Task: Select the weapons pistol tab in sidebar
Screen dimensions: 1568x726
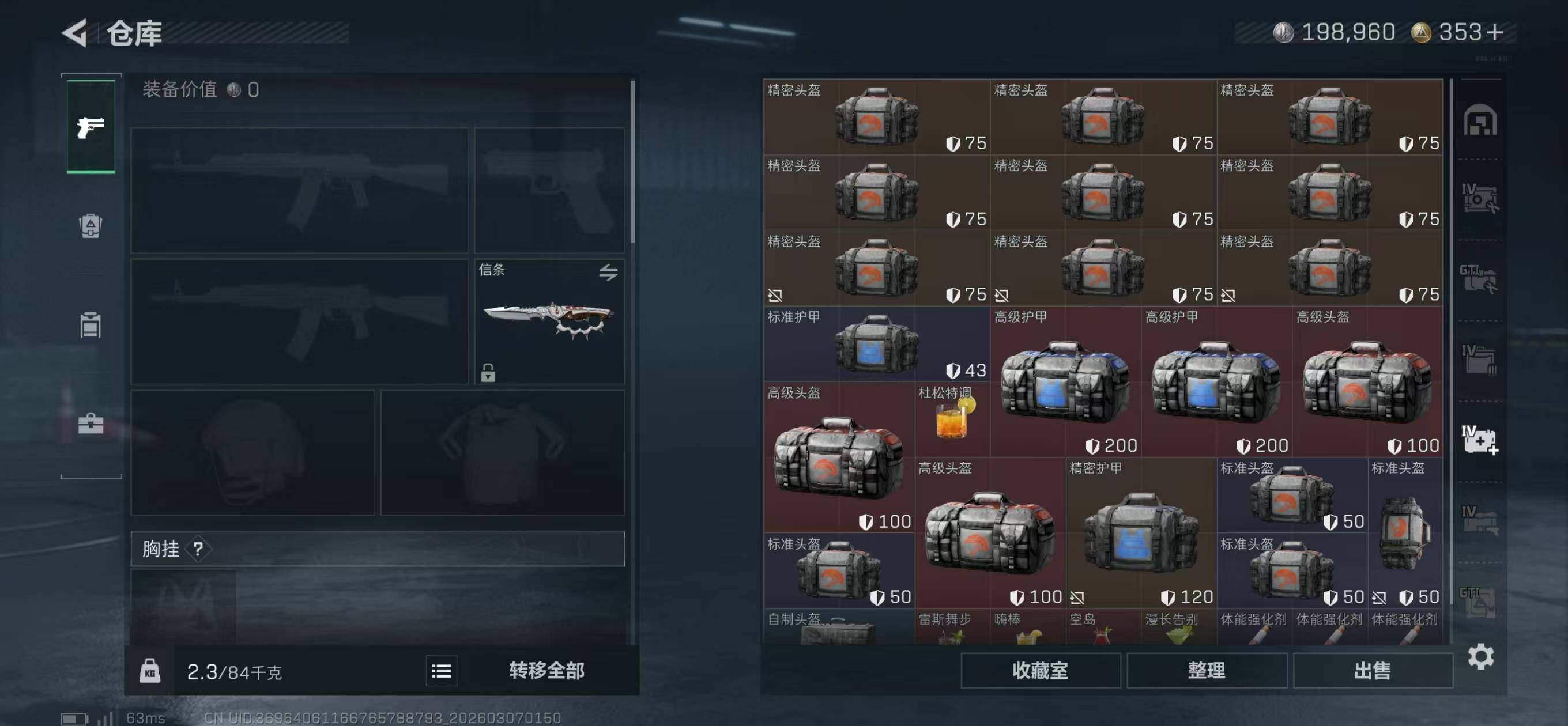Action: click(91, 127)
